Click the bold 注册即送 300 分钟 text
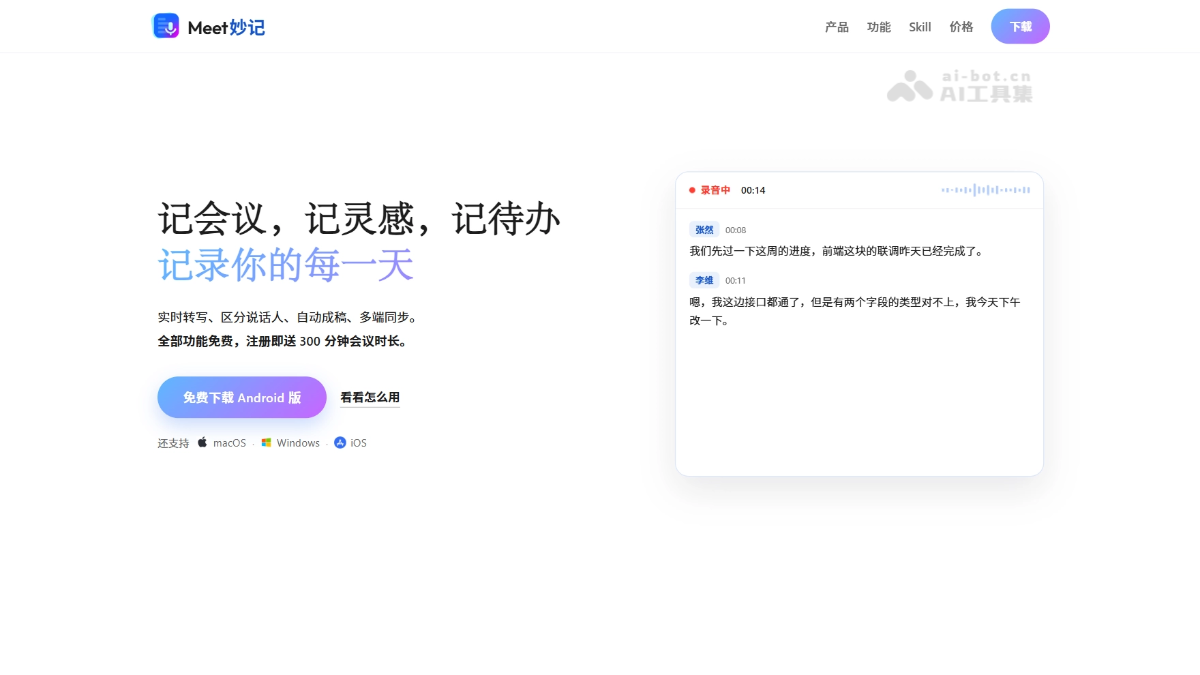 click(x=283, y=341)
